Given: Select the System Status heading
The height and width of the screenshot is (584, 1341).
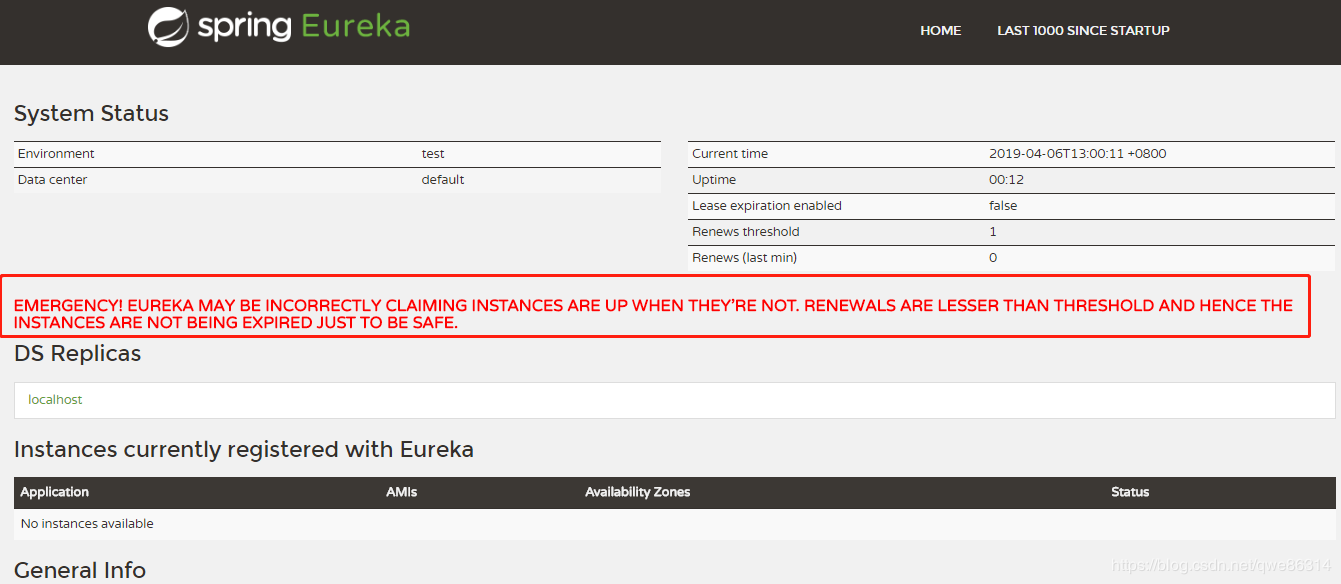Looking at the screenshot, I should (x=91, y=113).
